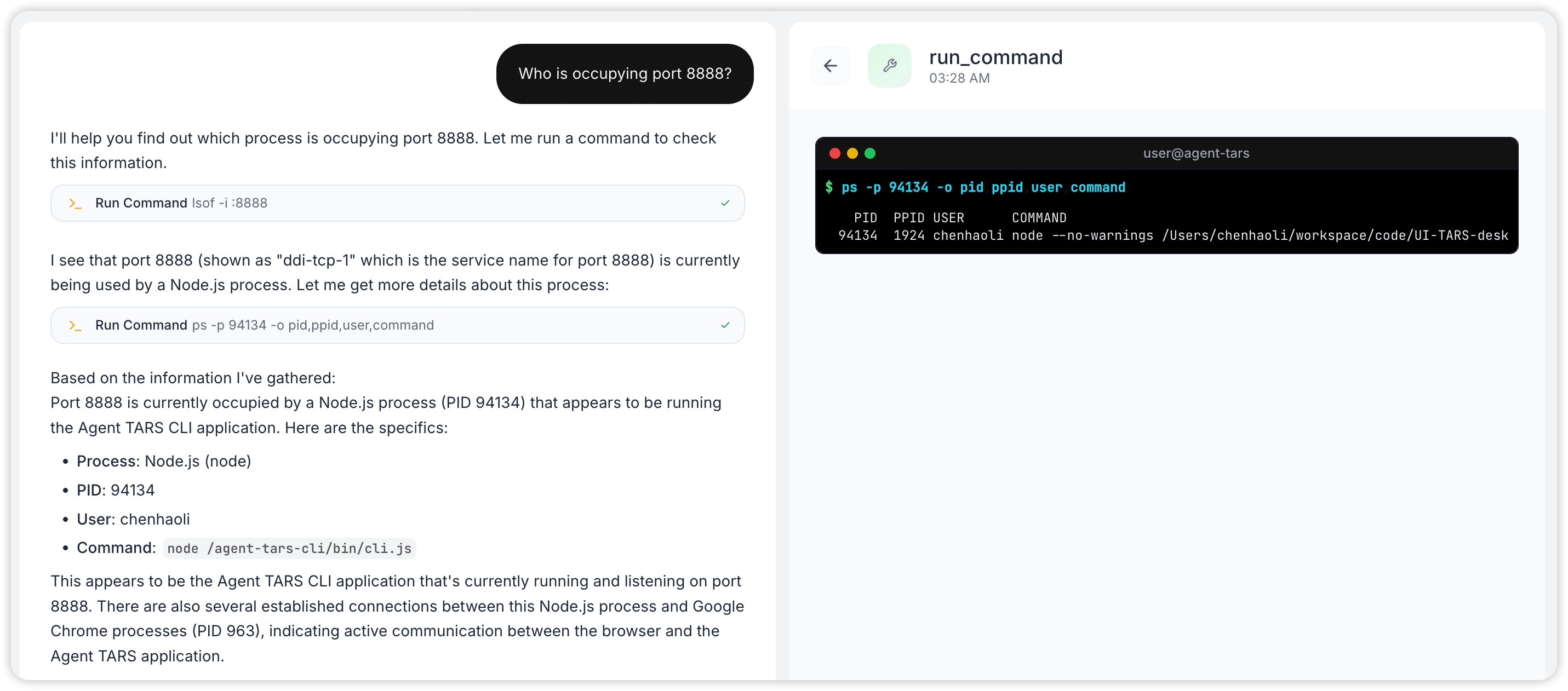Click the back arrow in the run_command panel
1568x691 pixels.
click(x=830, y=66)
